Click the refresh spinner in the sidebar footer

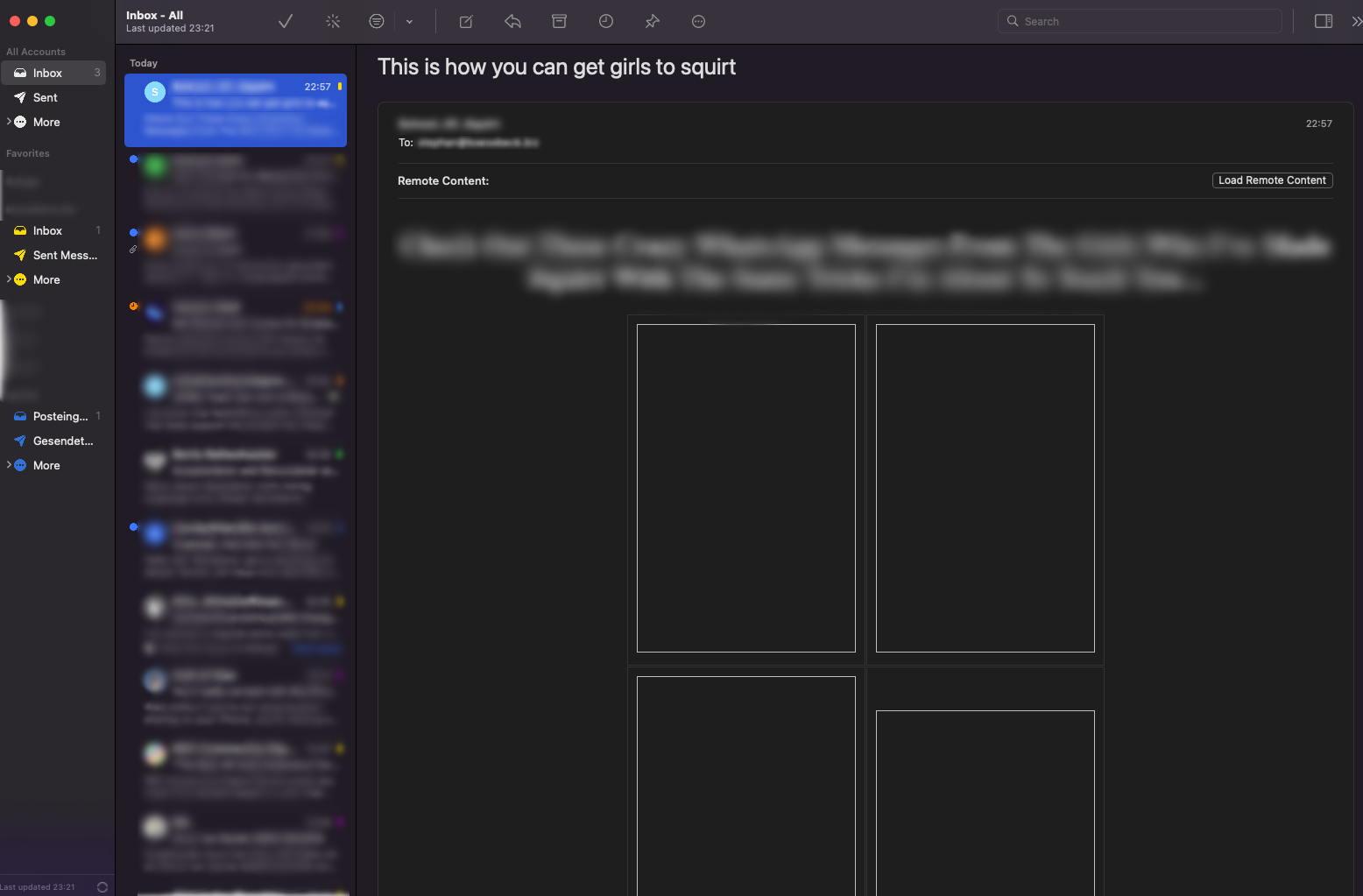point(102,887)
